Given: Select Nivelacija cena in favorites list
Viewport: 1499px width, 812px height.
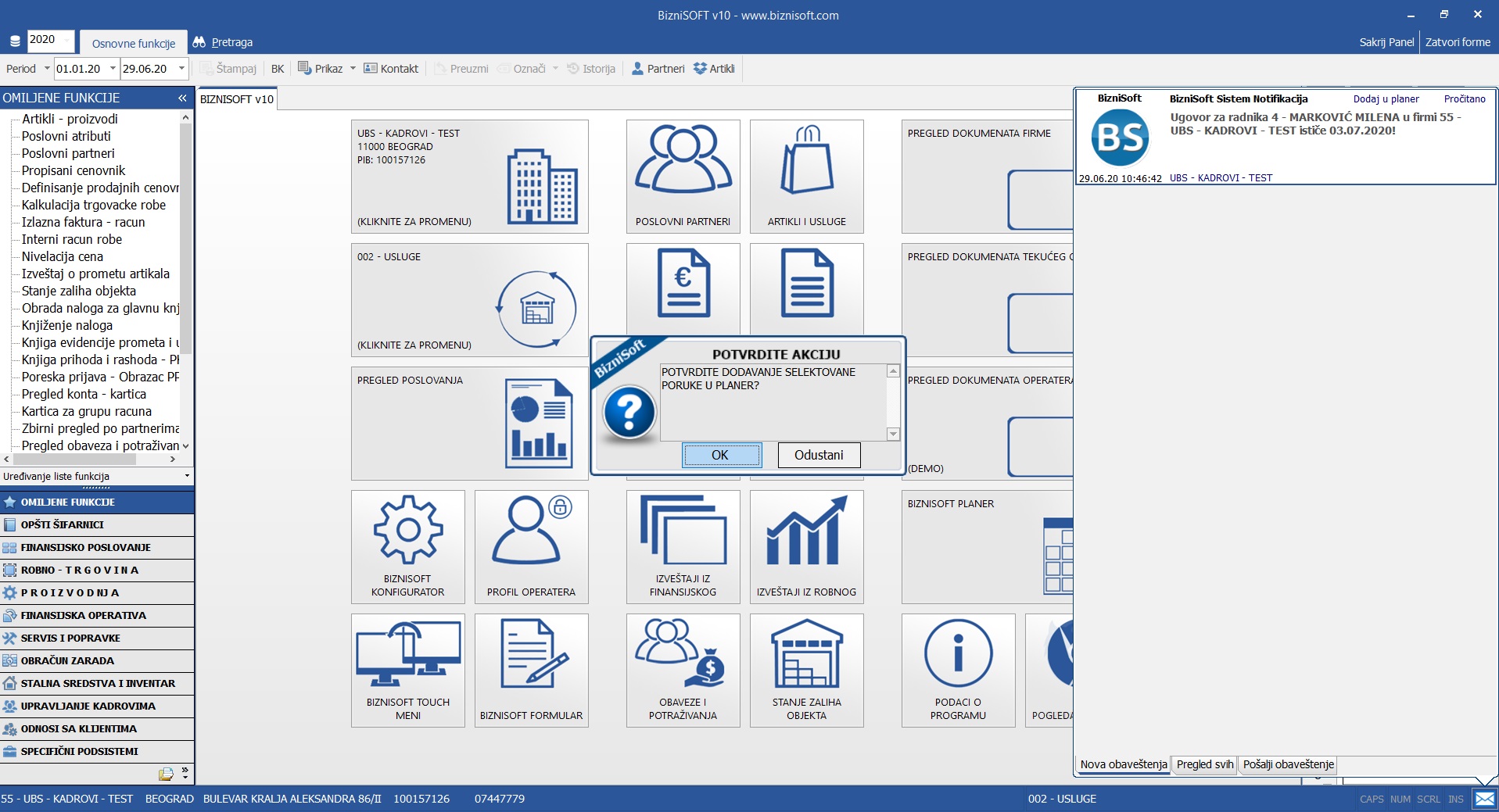Looking at the screenshot, I should pyautogui.click(x=63, y=256).
